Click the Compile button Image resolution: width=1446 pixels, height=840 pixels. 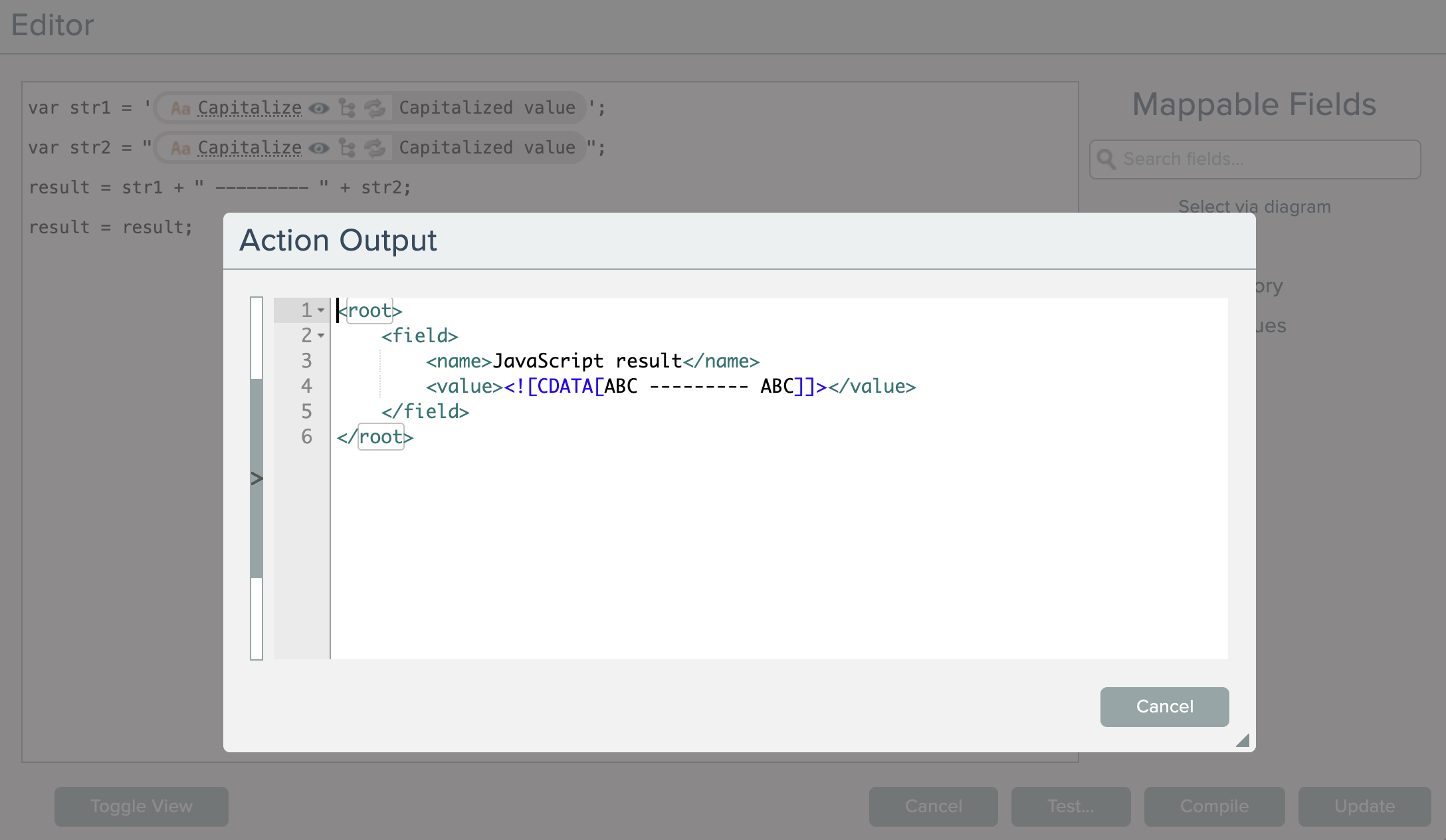[x=1214, y=806]
